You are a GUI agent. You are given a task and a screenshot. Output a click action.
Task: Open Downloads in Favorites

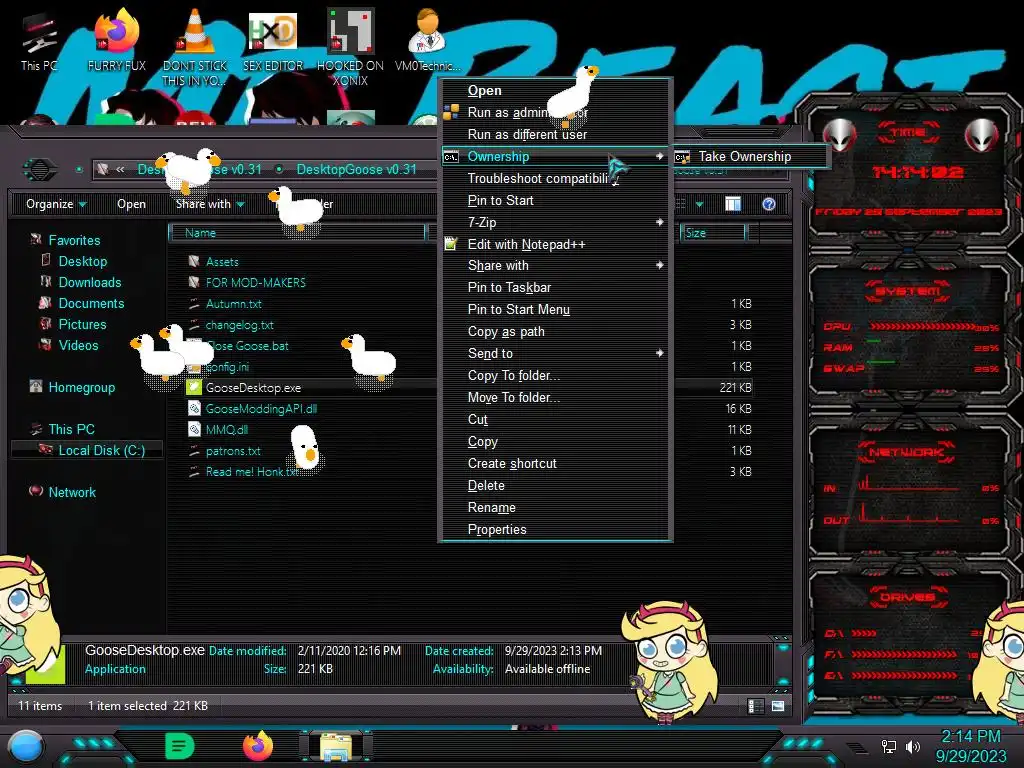[89, 282]
